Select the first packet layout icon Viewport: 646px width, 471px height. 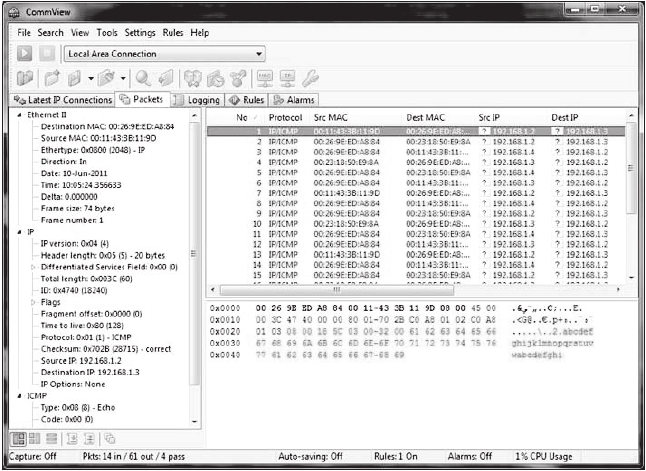(19, 439)
